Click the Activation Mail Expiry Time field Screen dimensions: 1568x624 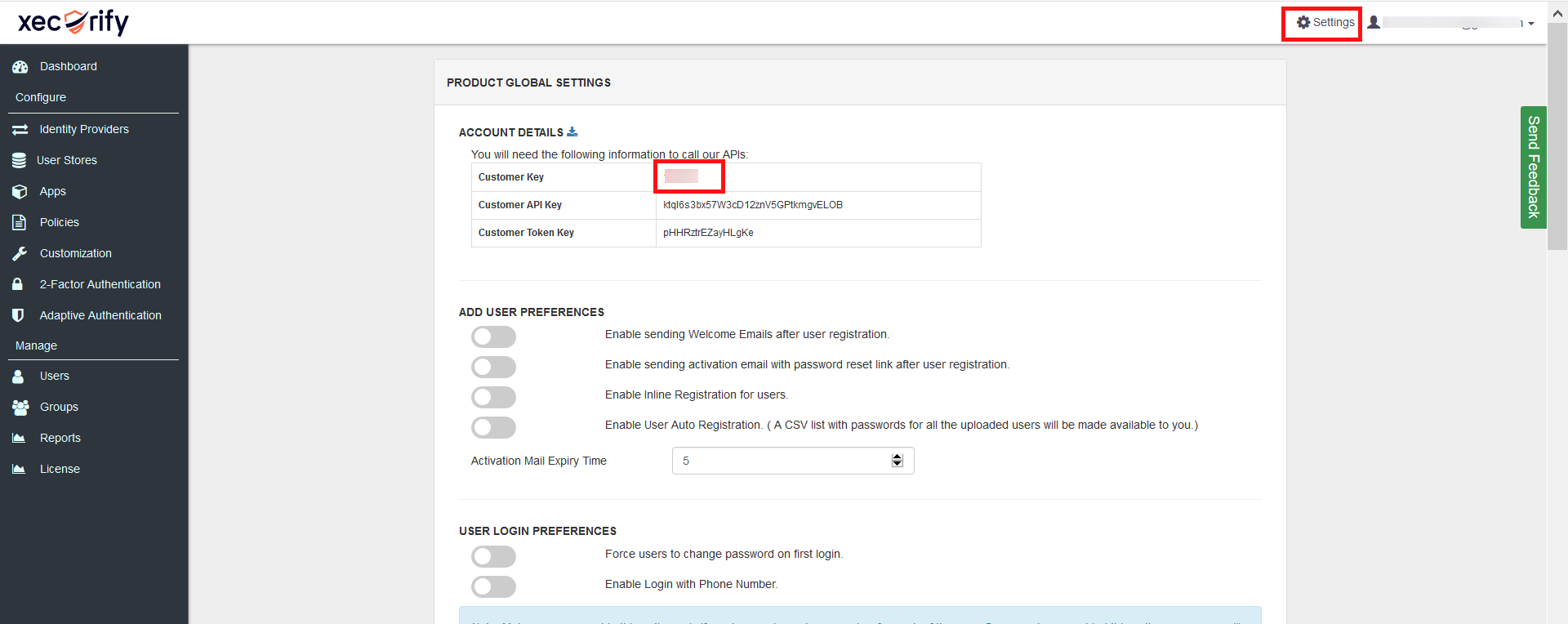(792, 461)
